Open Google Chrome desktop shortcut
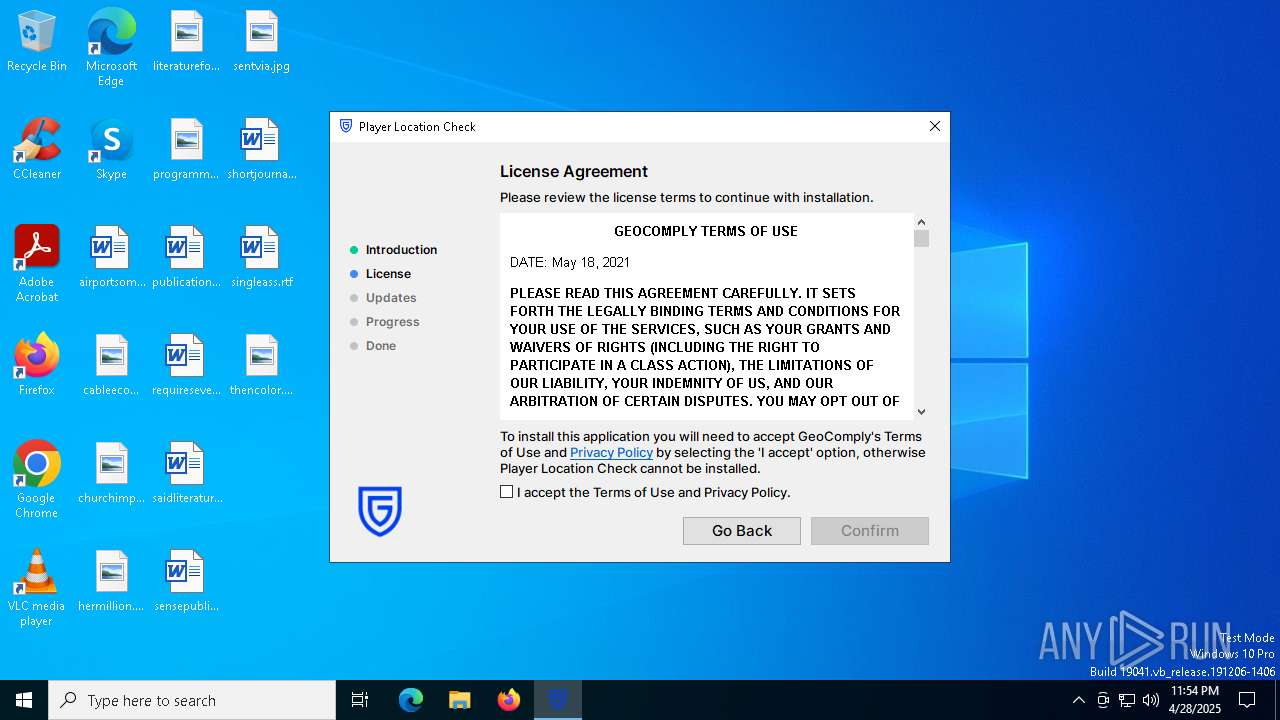Screen dimensions: 1280x720 point(37,480)
